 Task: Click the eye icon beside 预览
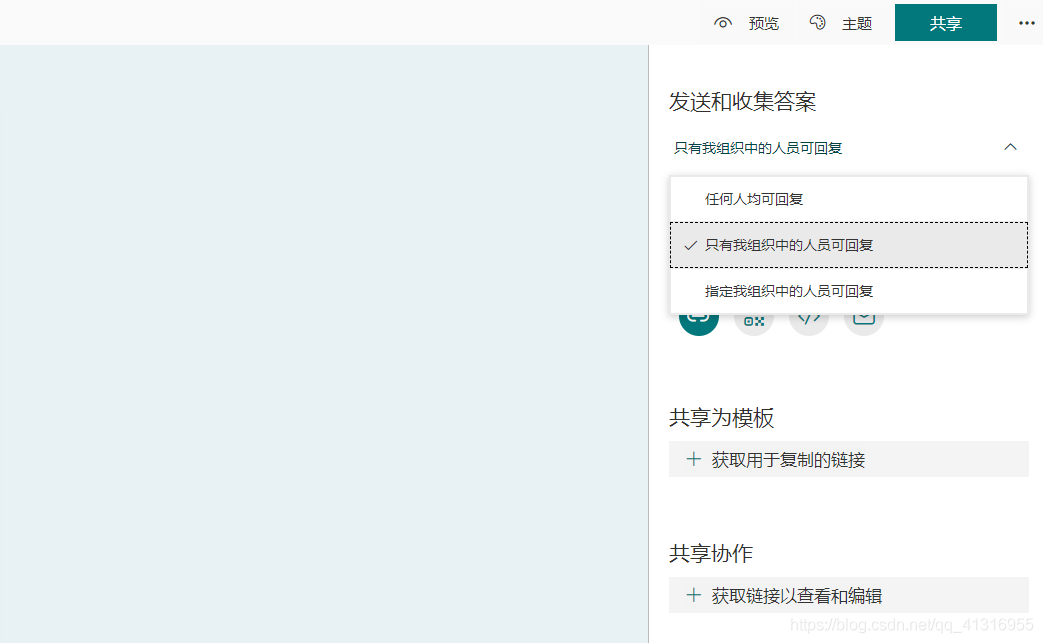tap(722, 22)
